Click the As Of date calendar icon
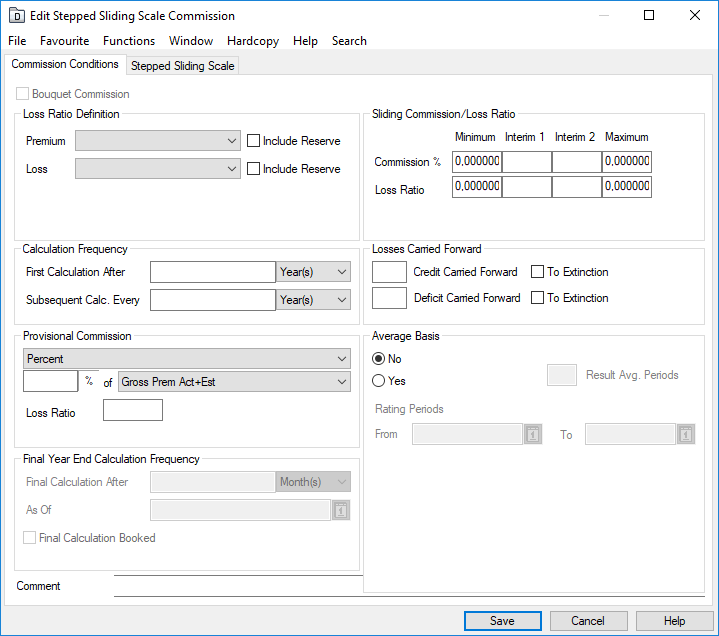Image resolution: width=719 pixels, height=636 pixels. [x=341, y=510]
